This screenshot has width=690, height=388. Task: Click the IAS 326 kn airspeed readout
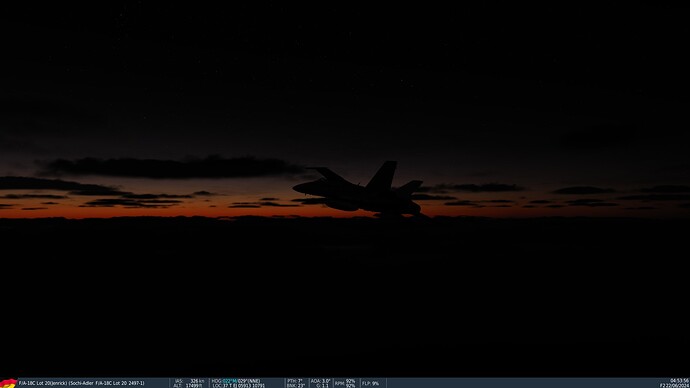(x=190, y=381)
